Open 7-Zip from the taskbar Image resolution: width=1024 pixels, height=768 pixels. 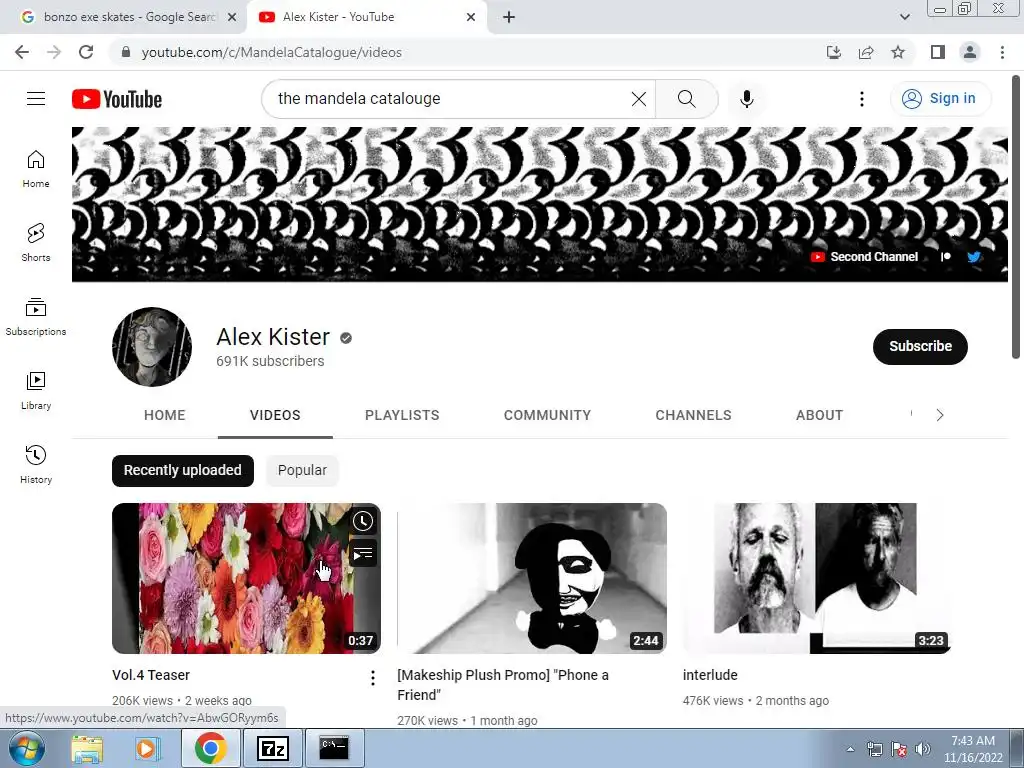coord(273,748)
